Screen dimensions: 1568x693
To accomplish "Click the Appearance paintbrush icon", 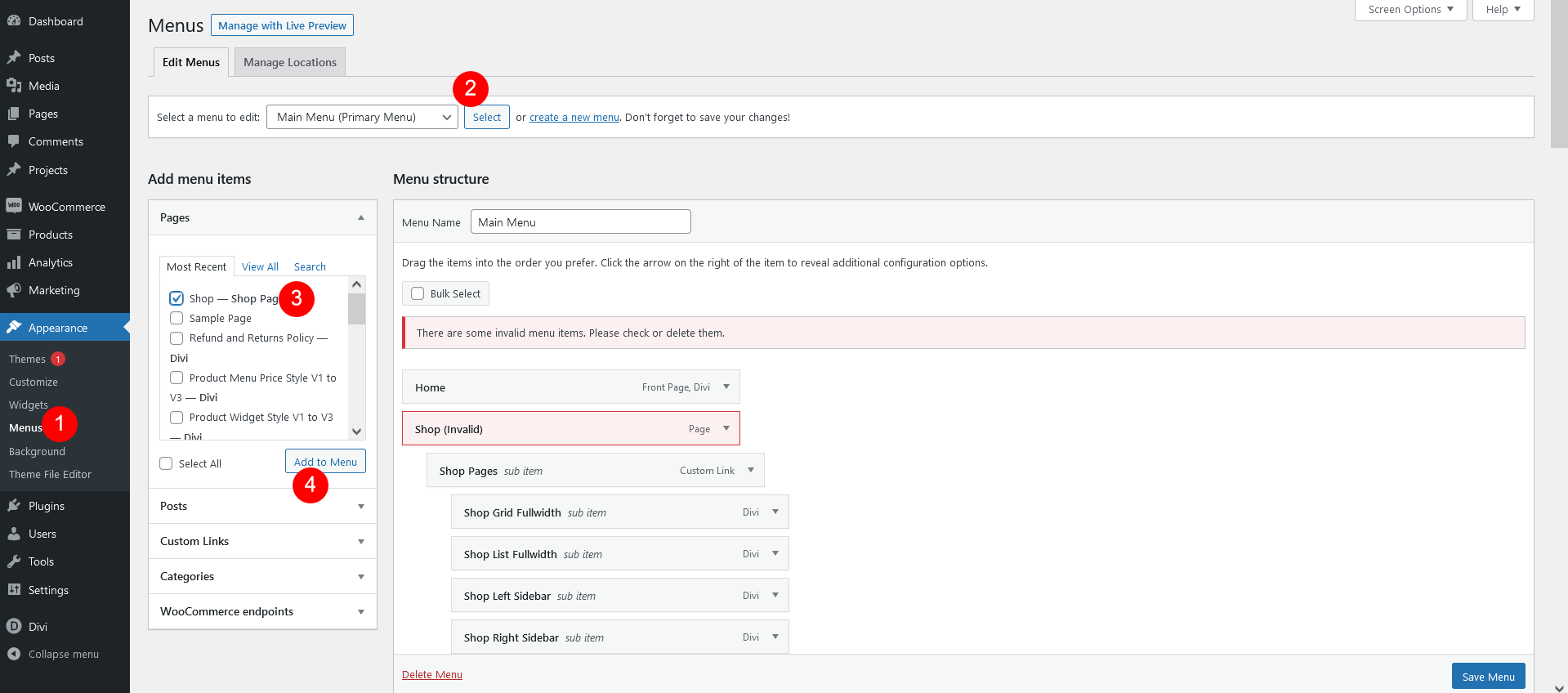I will click(14, 328).
